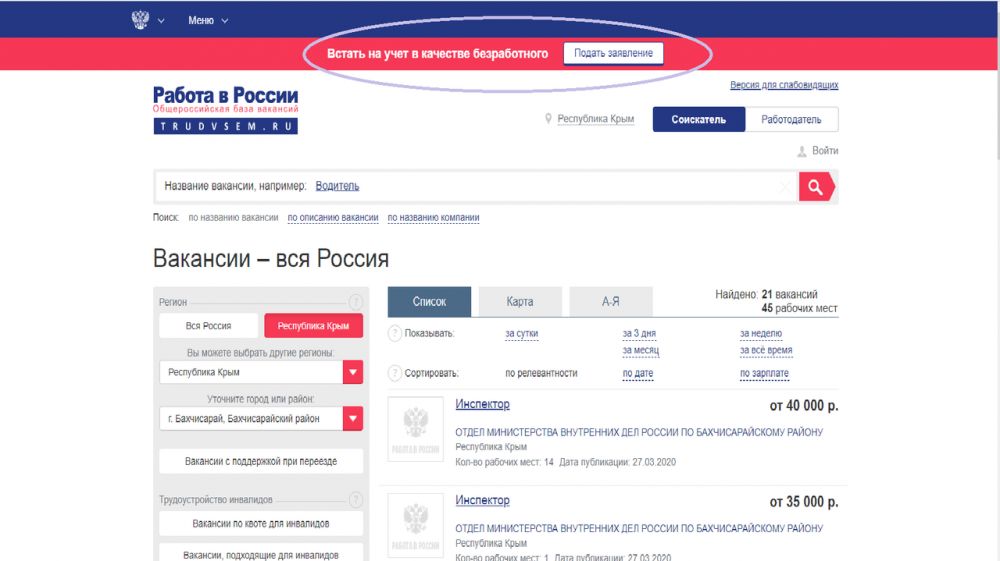This screenshot has width=1000, height=561.
Task: Click the Russian coat of arms icon in top bar
Action: [140, 20]
